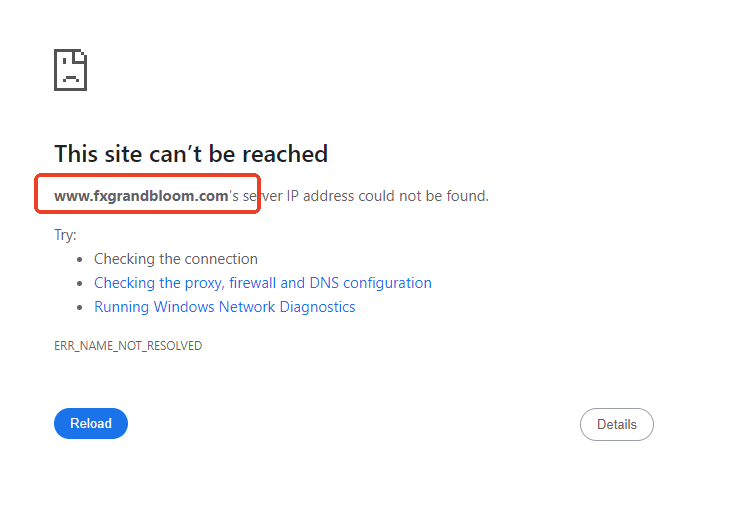Viewport: 749px width, 519px height.
Task: Click the word "reached" in the heading
Action: click(x=286, y=154)
